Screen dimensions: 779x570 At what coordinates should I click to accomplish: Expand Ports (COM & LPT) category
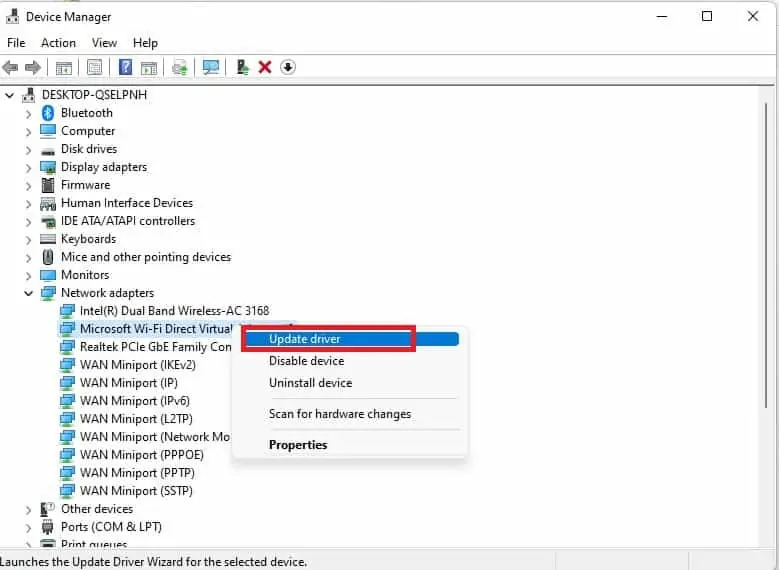click(28, 527)
